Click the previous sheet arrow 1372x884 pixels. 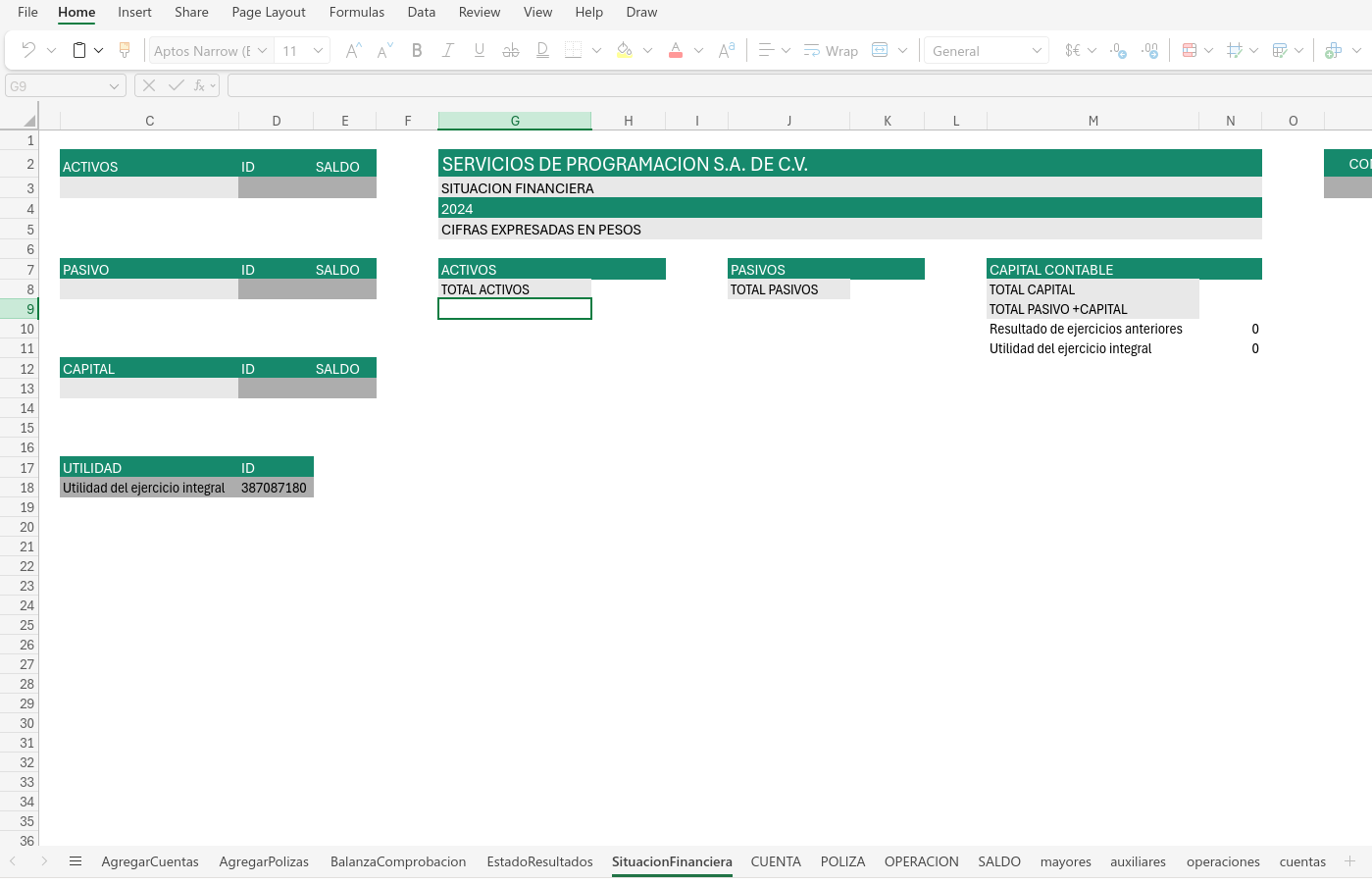click(x=13, y=861)
